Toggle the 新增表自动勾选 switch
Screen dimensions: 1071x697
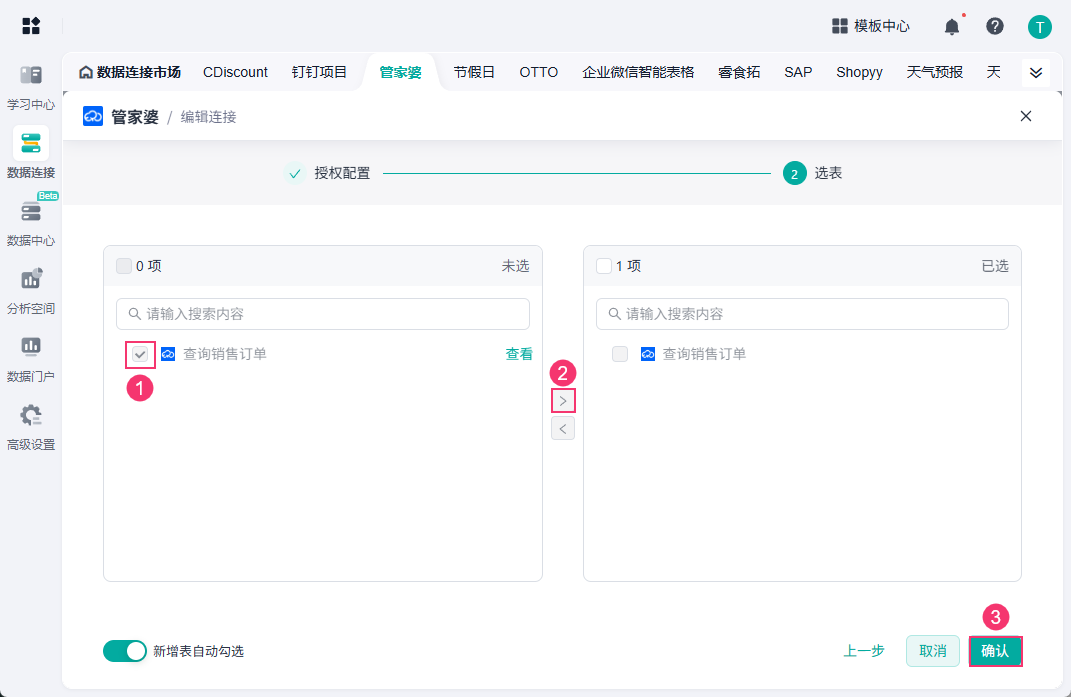pos(124,651)
